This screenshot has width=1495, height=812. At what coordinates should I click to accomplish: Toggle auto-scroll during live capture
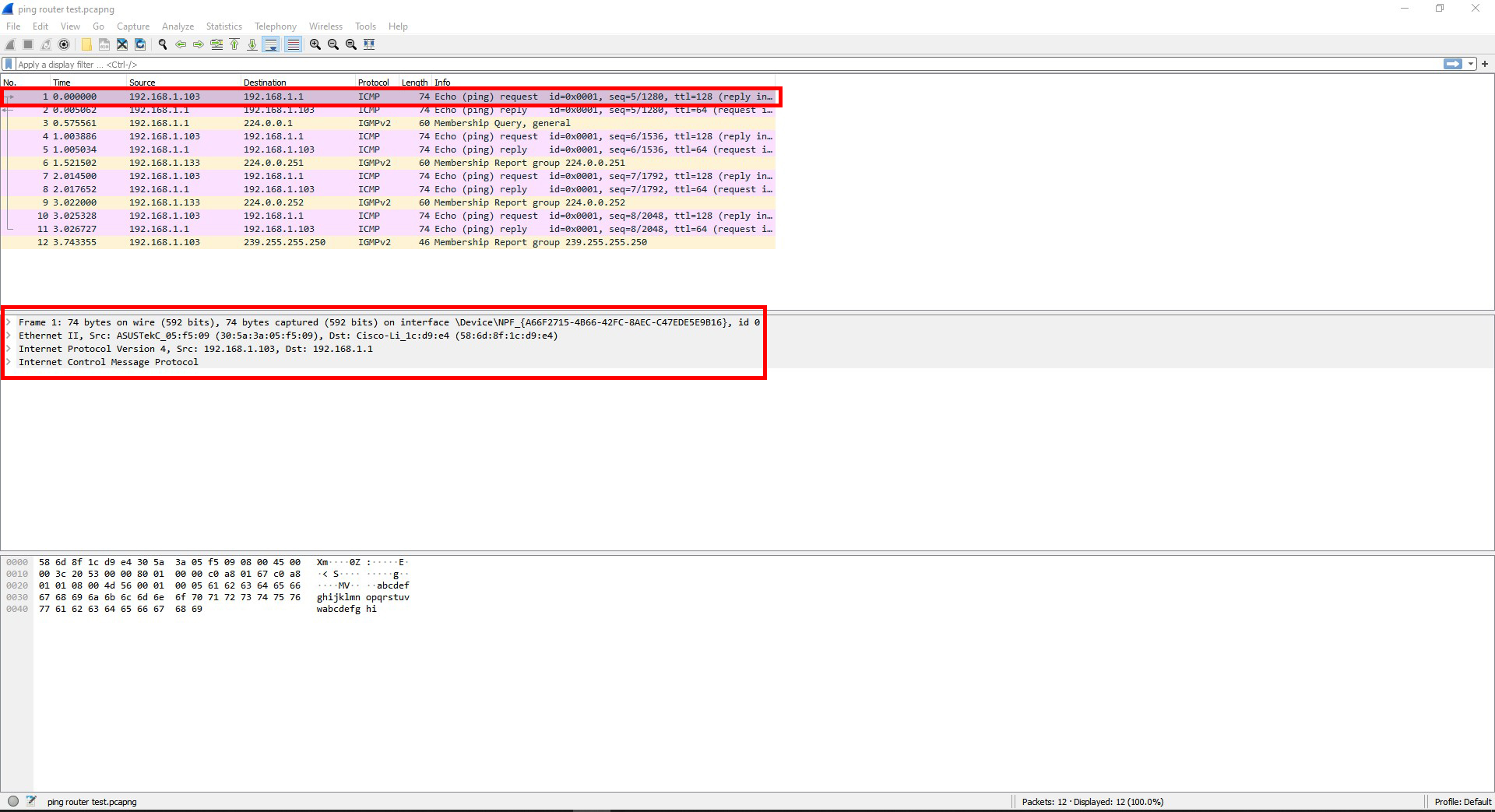point(270,44)
